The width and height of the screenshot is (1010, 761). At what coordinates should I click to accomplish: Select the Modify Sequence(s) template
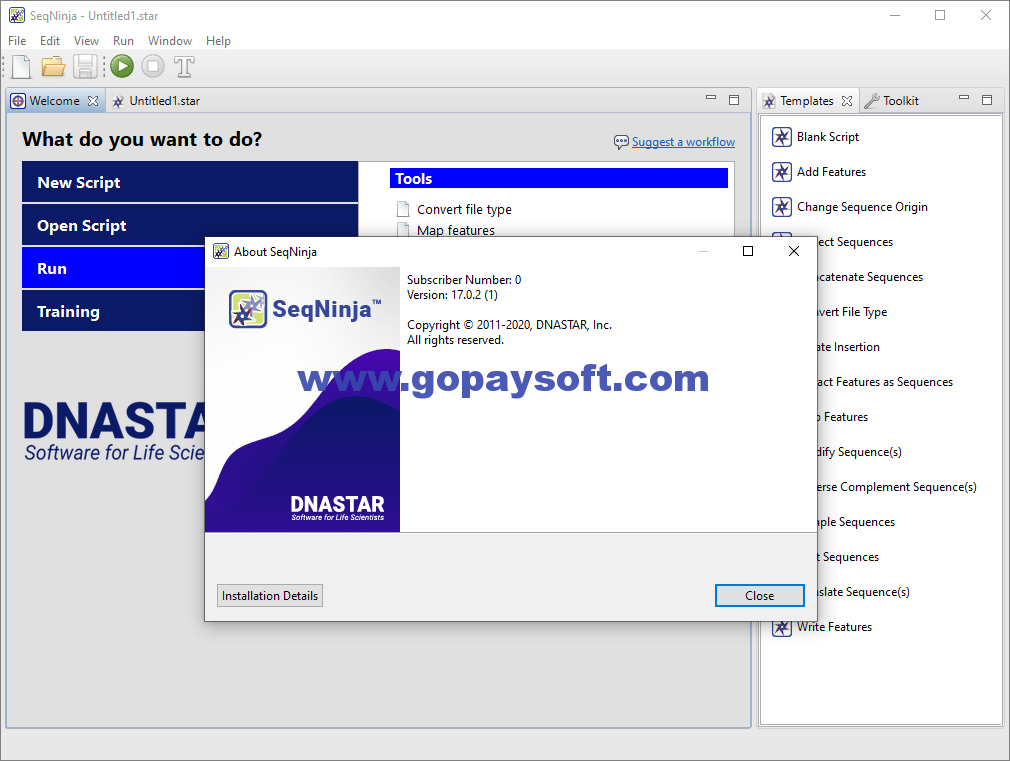859,452
